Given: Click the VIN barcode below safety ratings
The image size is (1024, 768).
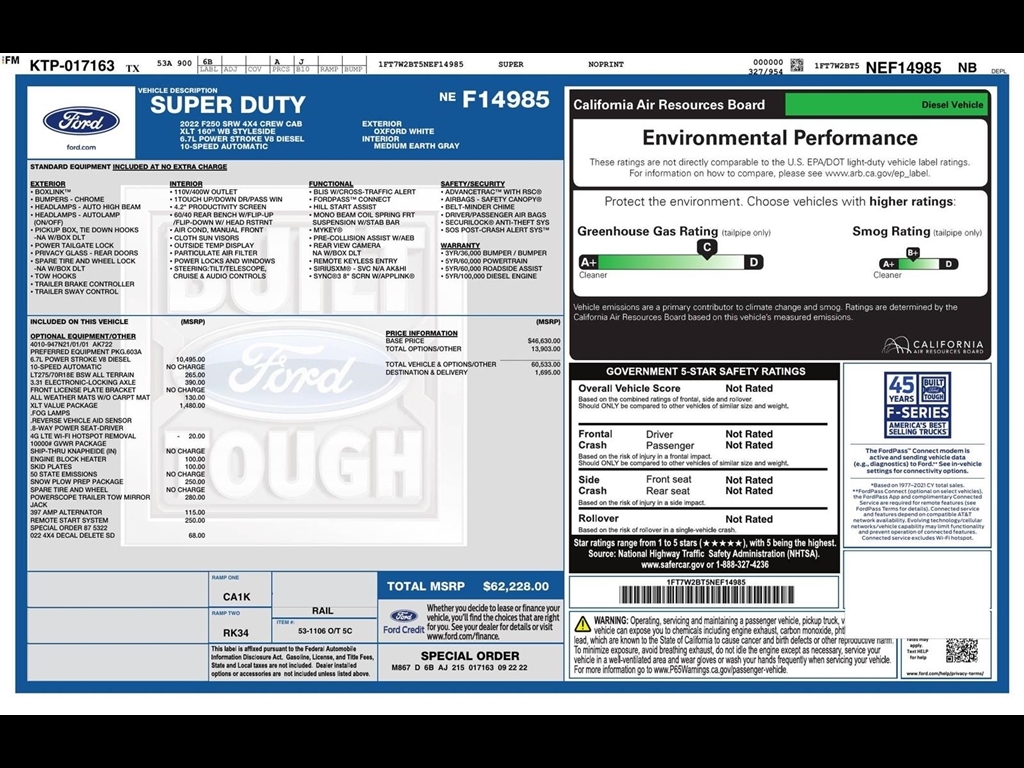Looking at the screenshot, I should tap(705, 595).
